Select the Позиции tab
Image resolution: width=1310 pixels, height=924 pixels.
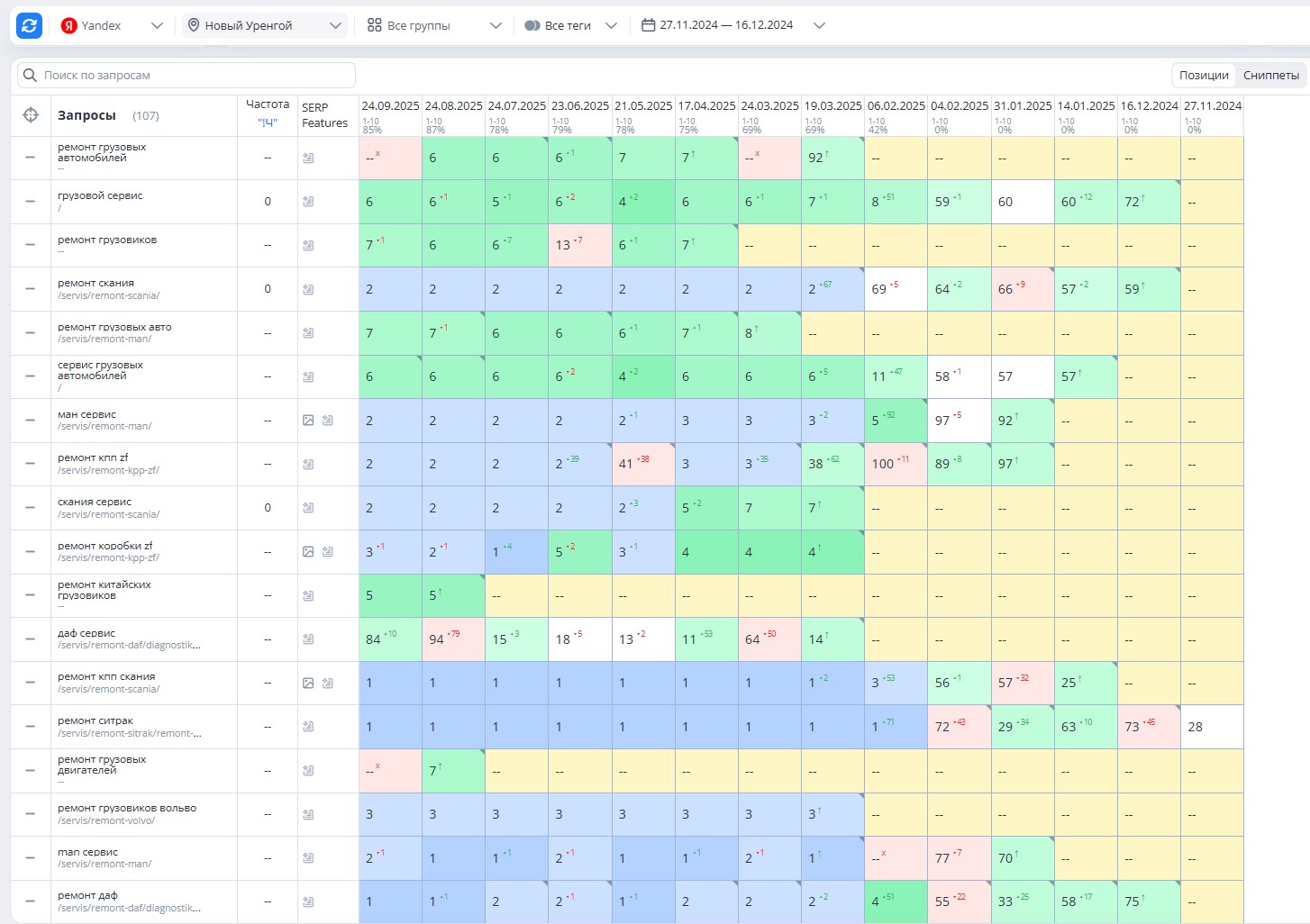point(1204,75)
